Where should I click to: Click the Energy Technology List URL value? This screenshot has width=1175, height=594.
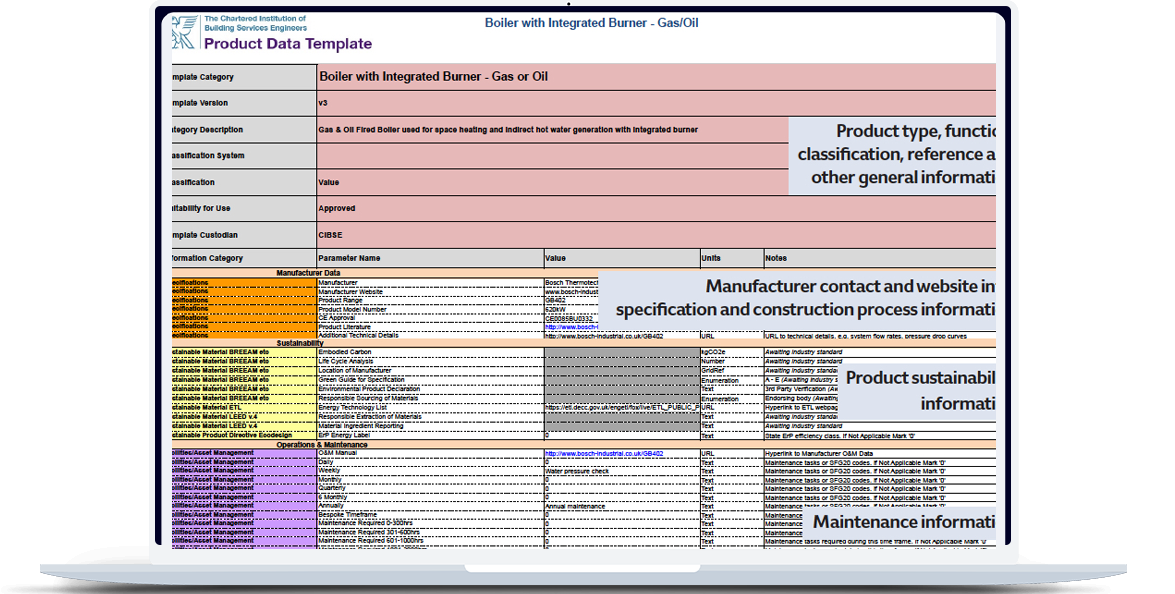621,408
